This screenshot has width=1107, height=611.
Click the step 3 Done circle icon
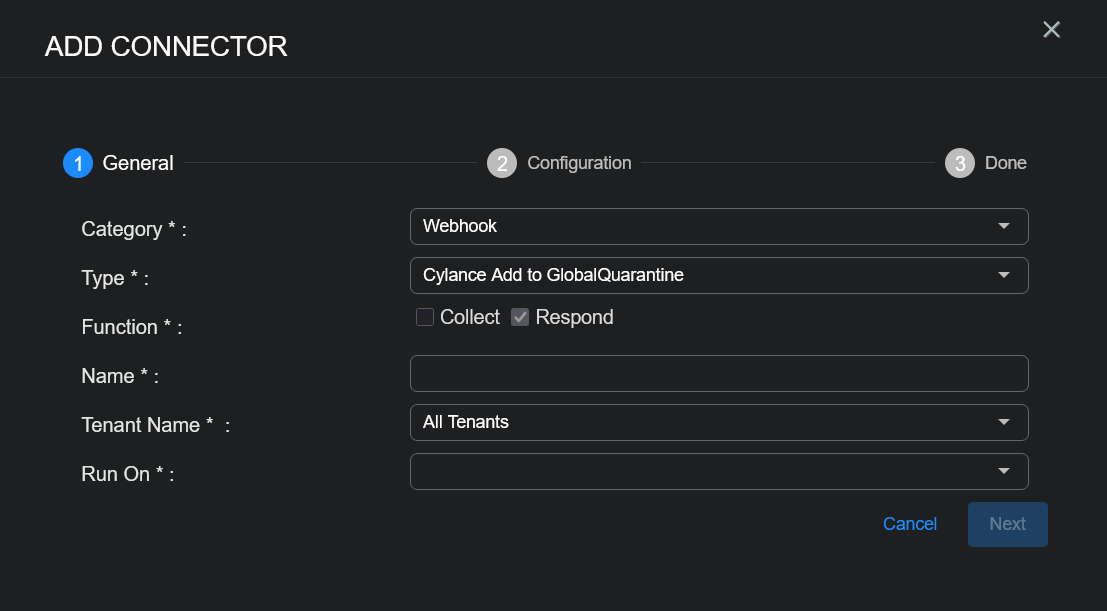(x=960, y=163)
